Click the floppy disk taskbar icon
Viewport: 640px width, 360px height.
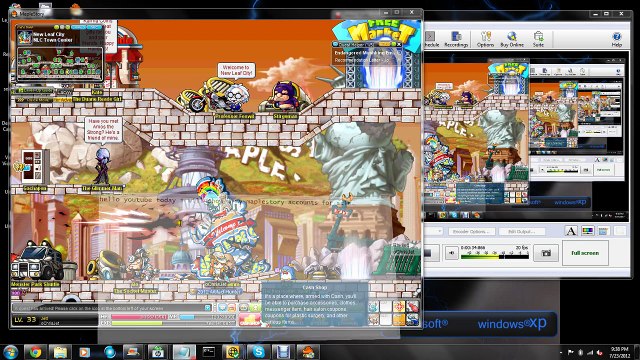(x=283, y=352)
